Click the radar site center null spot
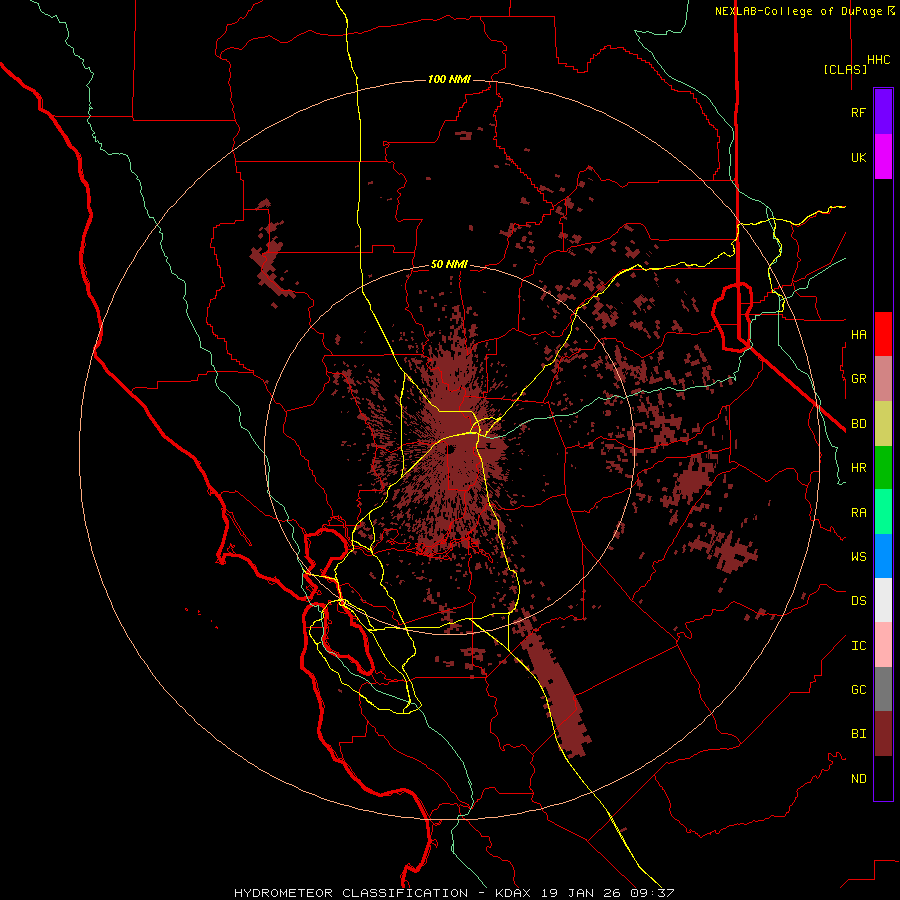This screenshot has height=900, width=900. tap(451, 449)
